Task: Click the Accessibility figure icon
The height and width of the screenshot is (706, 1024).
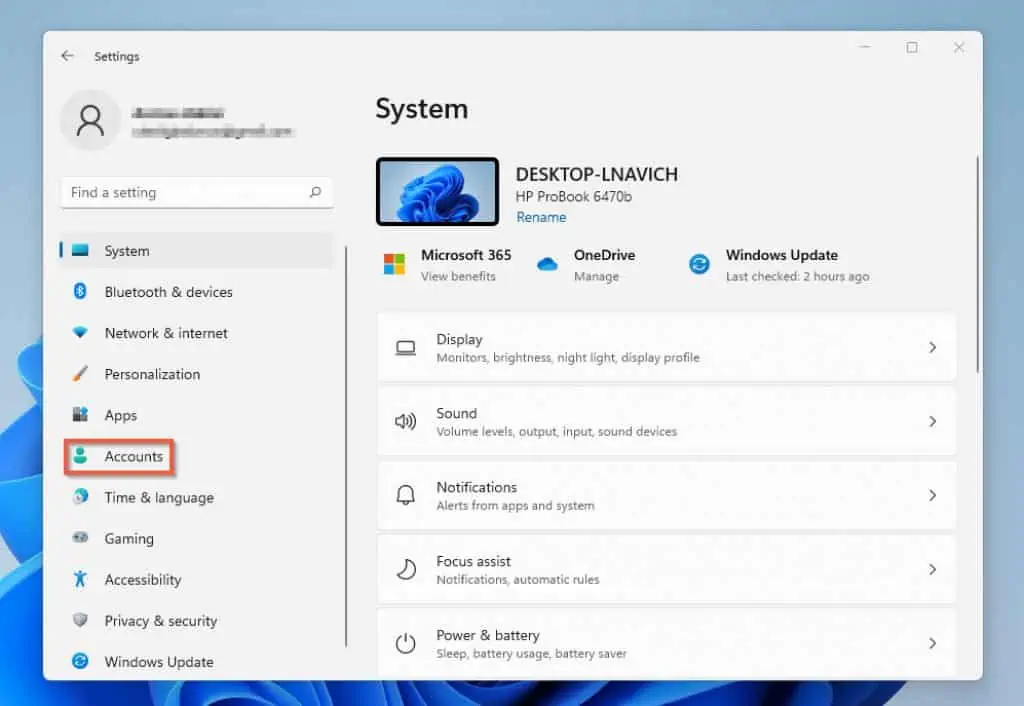Action: [81, 579]
